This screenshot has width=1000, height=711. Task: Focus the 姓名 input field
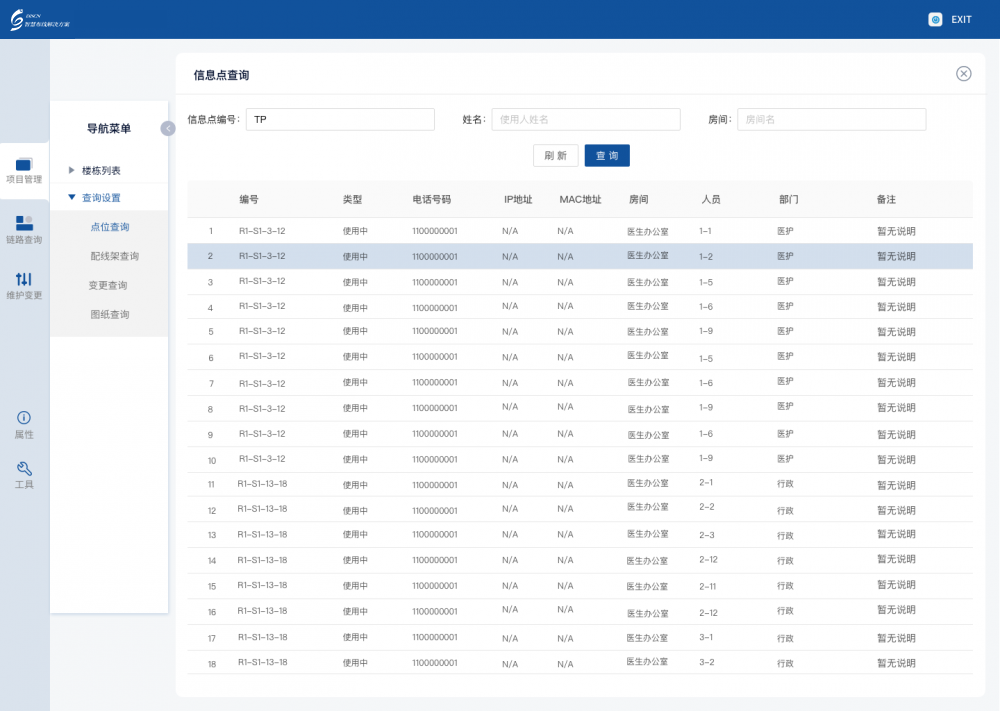[586, 119]
